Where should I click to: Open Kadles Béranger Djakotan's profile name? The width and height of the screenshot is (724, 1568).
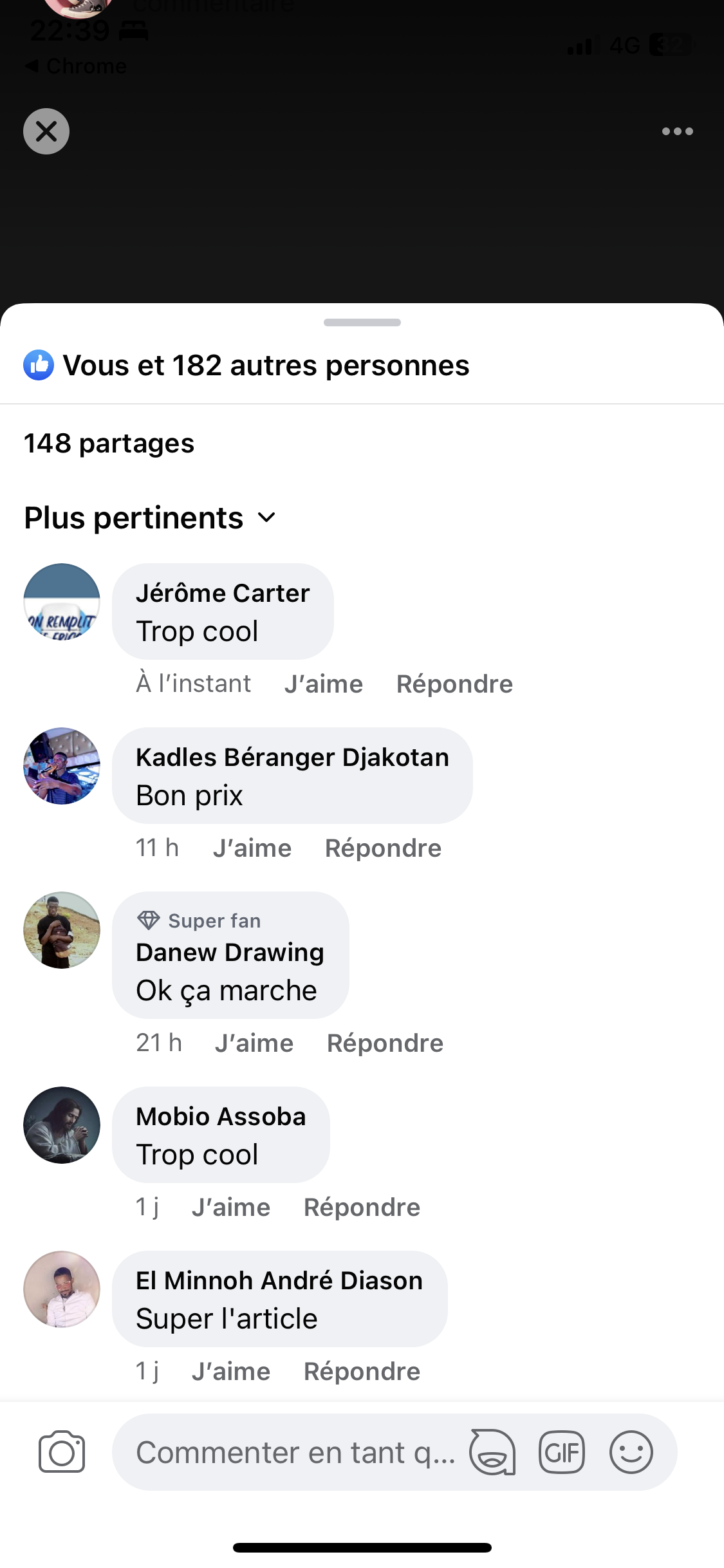pyautogui.click(x=292, y=758)
